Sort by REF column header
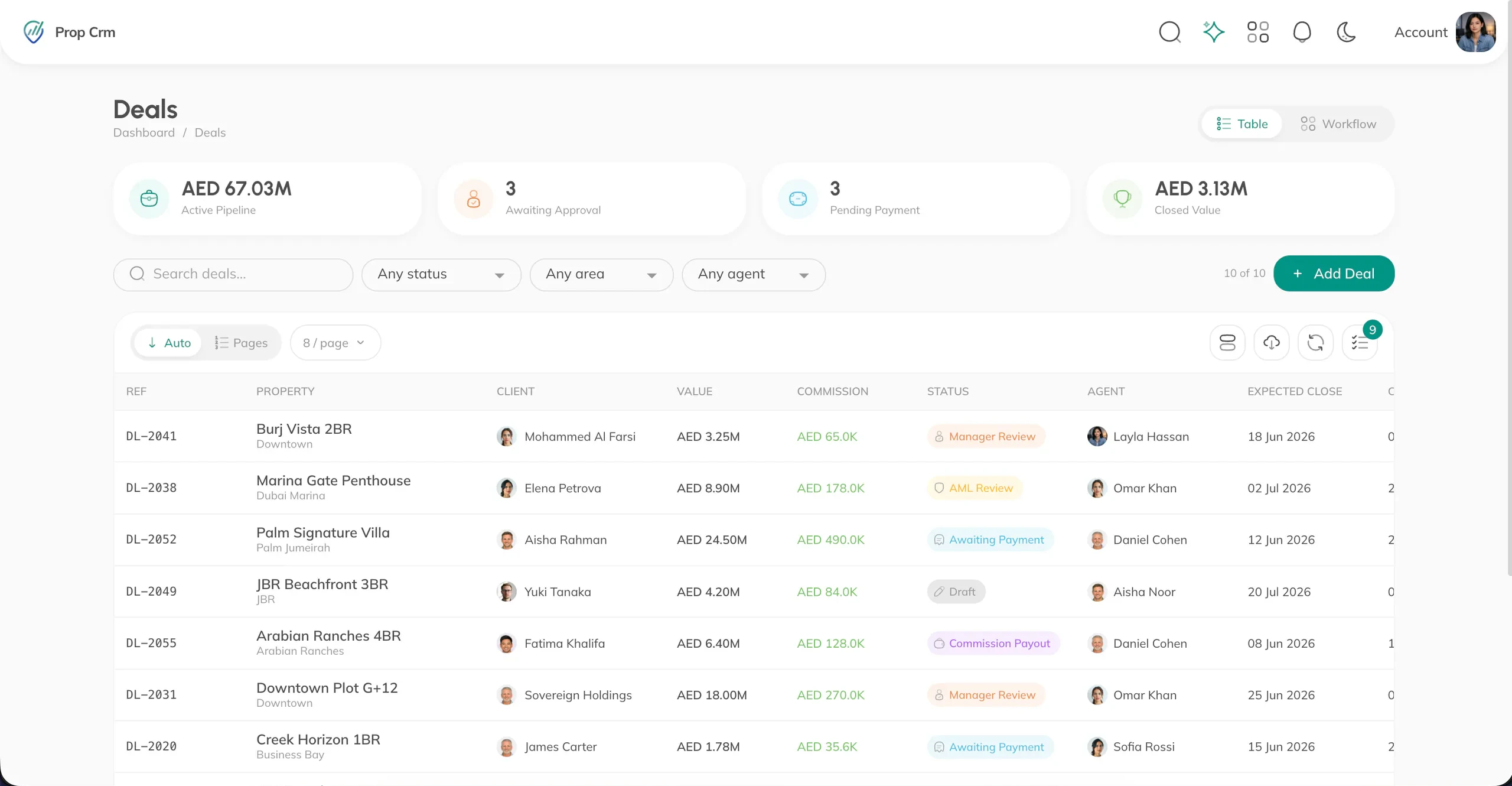The width and height of the screenshot is (1512, 786). [136, 391]
